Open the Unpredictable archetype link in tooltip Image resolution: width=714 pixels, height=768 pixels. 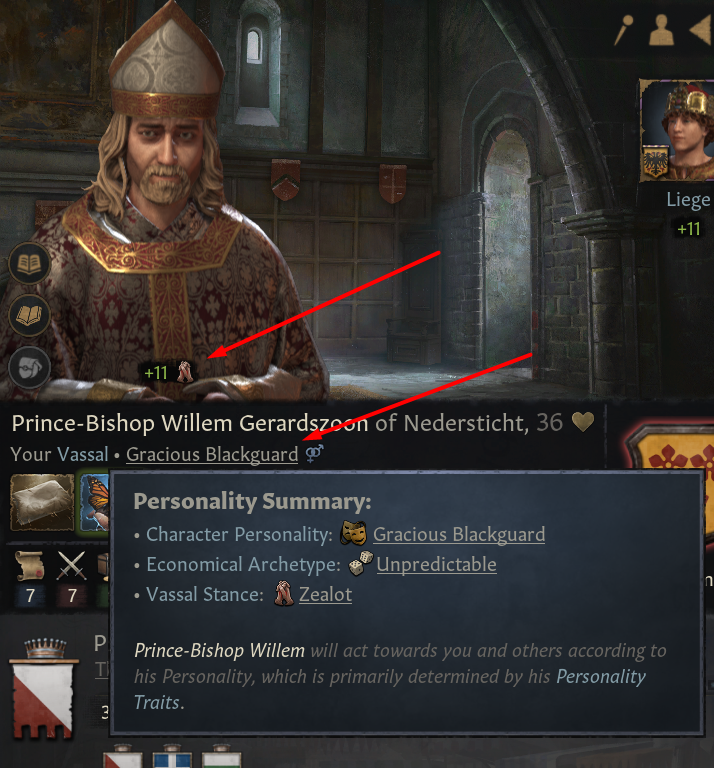point(436,565)
